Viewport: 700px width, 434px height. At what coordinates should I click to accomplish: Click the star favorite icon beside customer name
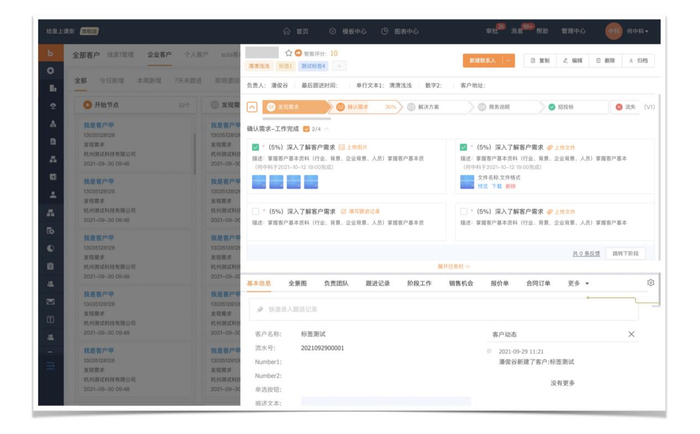click(x=289, y=53)
